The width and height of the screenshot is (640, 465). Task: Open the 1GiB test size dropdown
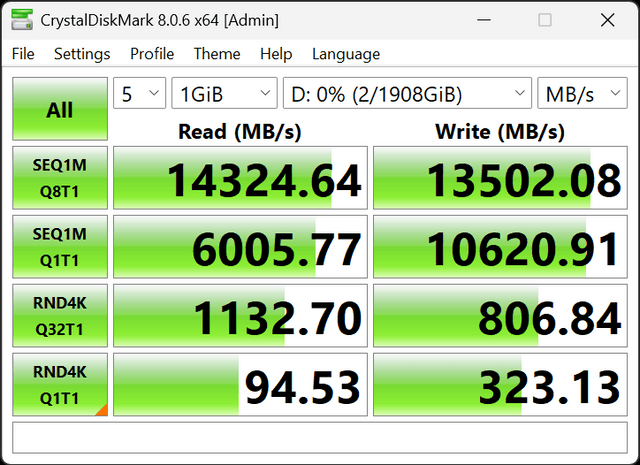click(x=224, y=93)
